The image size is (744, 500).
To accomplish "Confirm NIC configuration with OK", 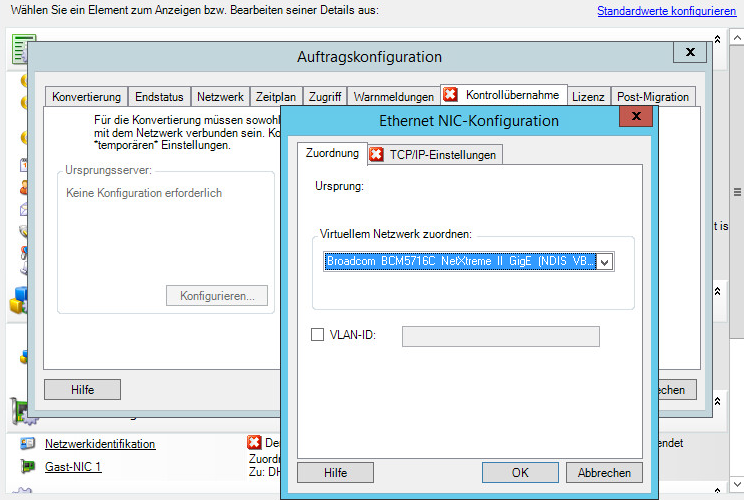I will click(520, 472).
